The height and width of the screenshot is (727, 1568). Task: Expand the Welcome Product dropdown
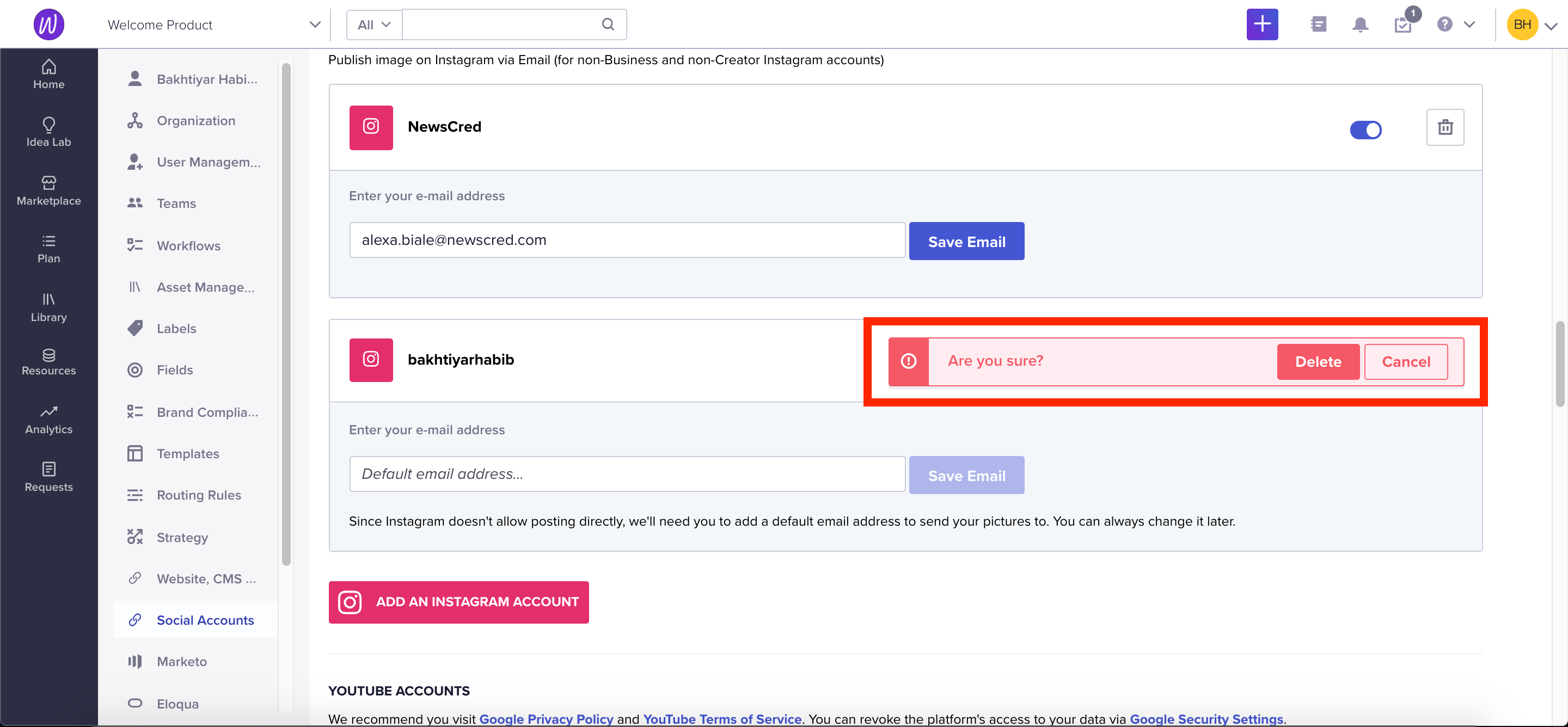click(x=314, y=24)
